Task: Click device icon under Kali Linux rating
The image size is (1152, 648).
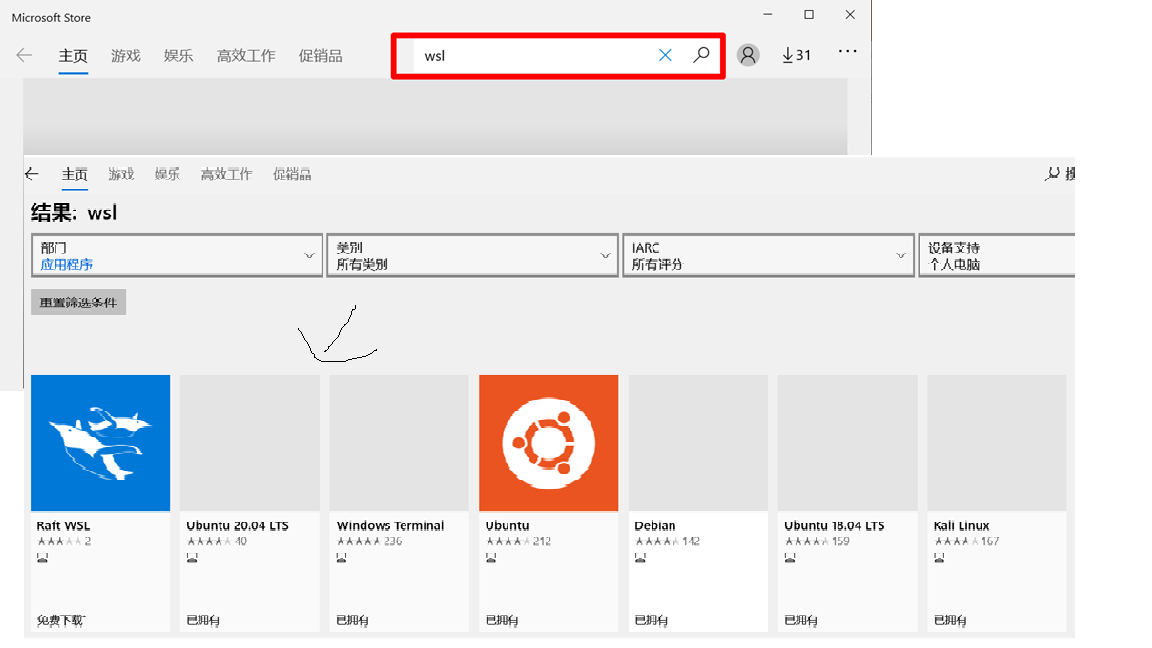Action: click(x=940, y=558)
